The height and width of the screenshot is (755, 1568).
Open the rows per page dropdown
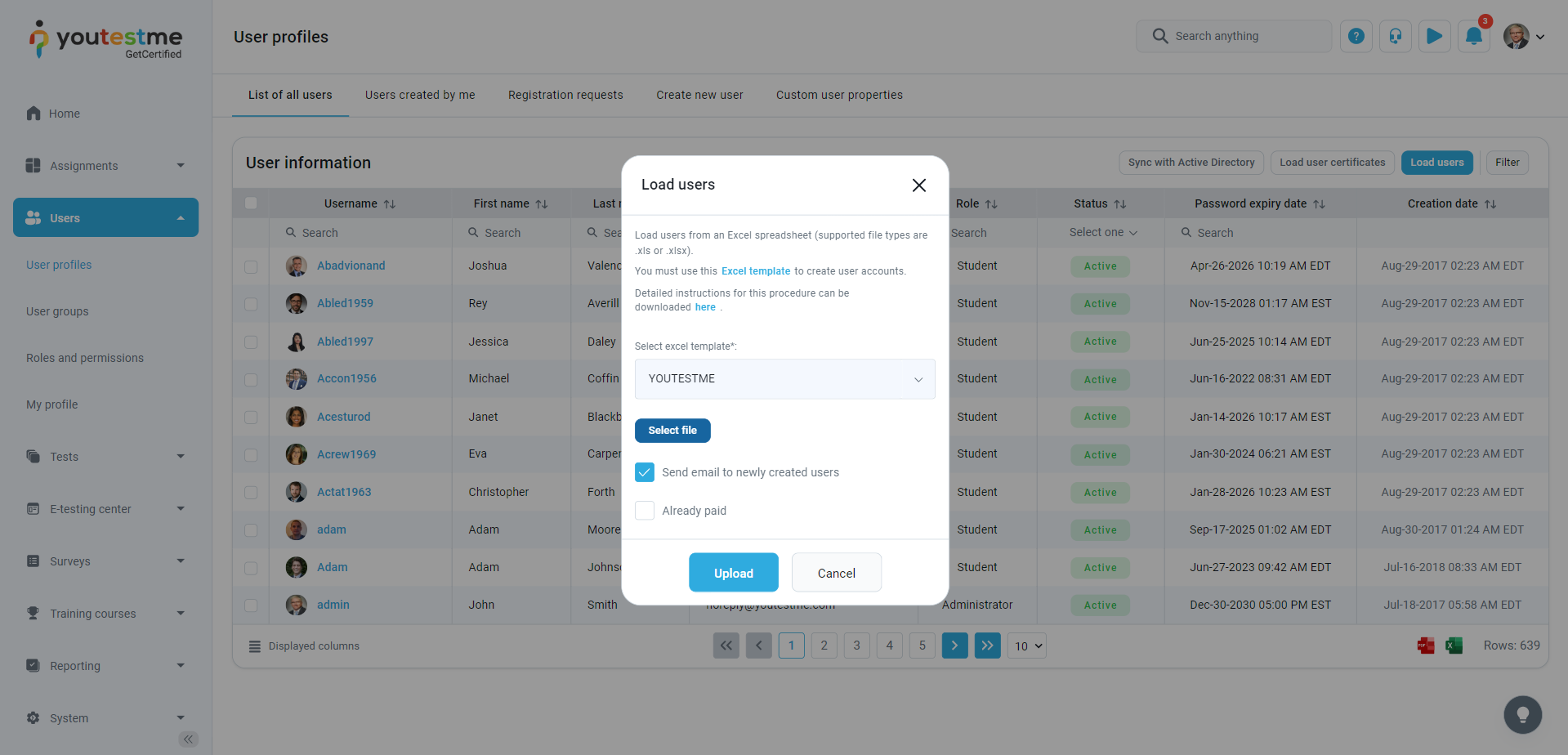click(x=1027, y=646)
